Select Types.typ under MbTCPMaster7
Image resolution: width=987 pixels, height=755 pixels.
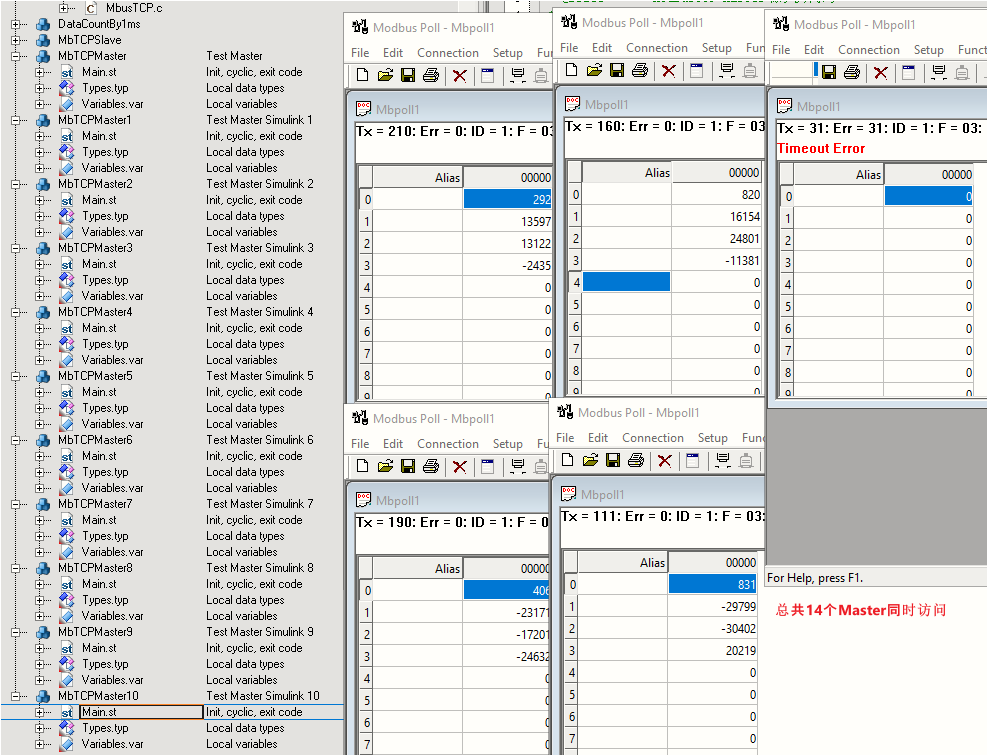click(x=105, y=536)
